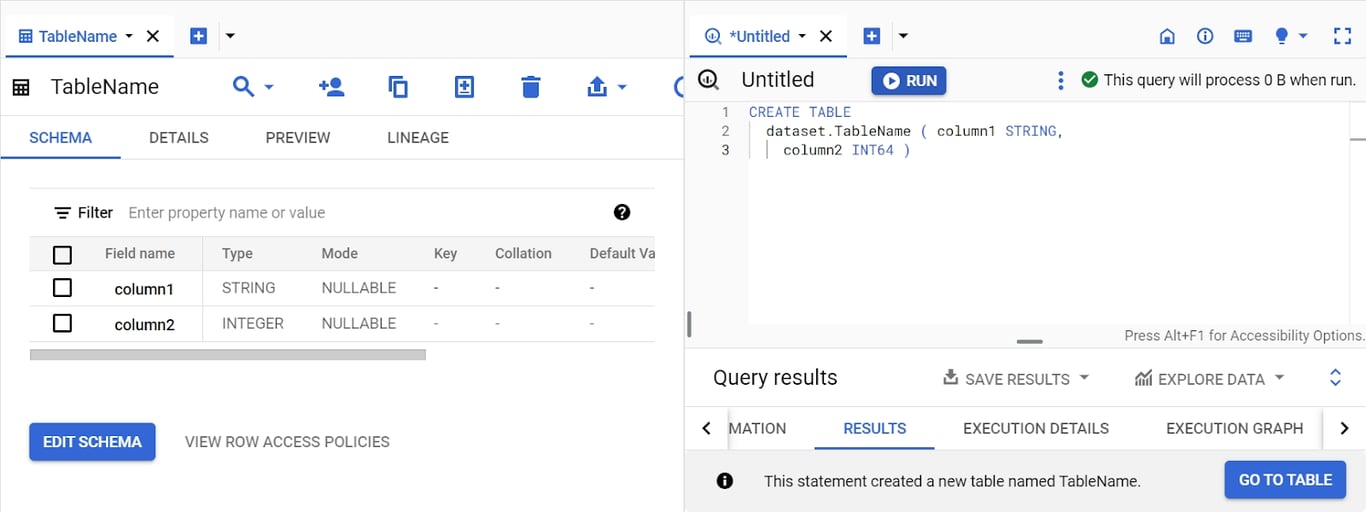Open the filter help question-mark icon
The width and height of the screenshot is (1366, 512).
coord(622,212)
